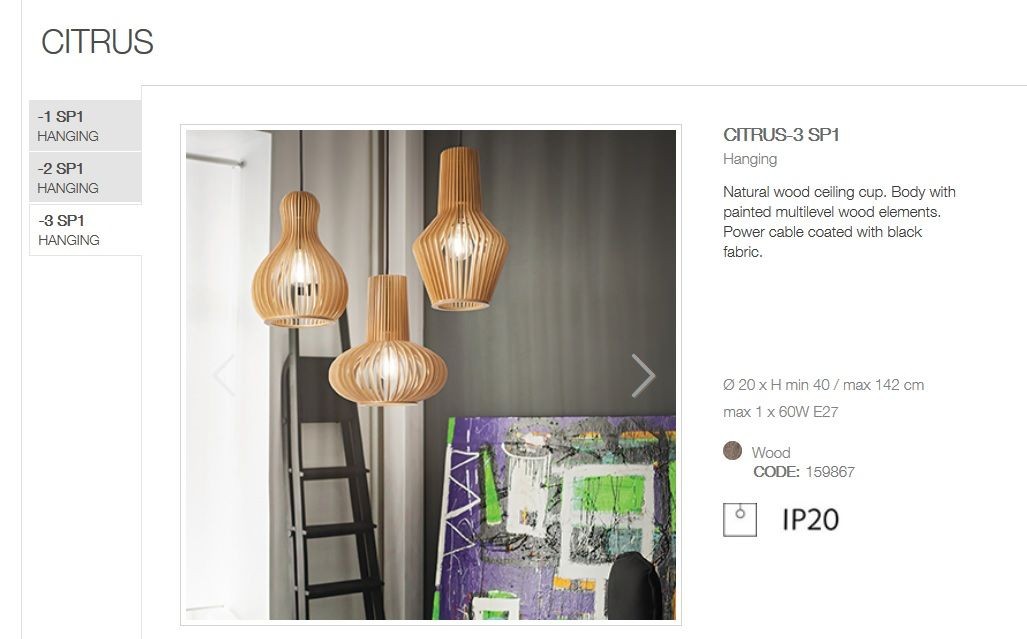Select the -3 SP1 Hanging tab
Viewport: 1027px width, 639px height.
pos(85,230)
